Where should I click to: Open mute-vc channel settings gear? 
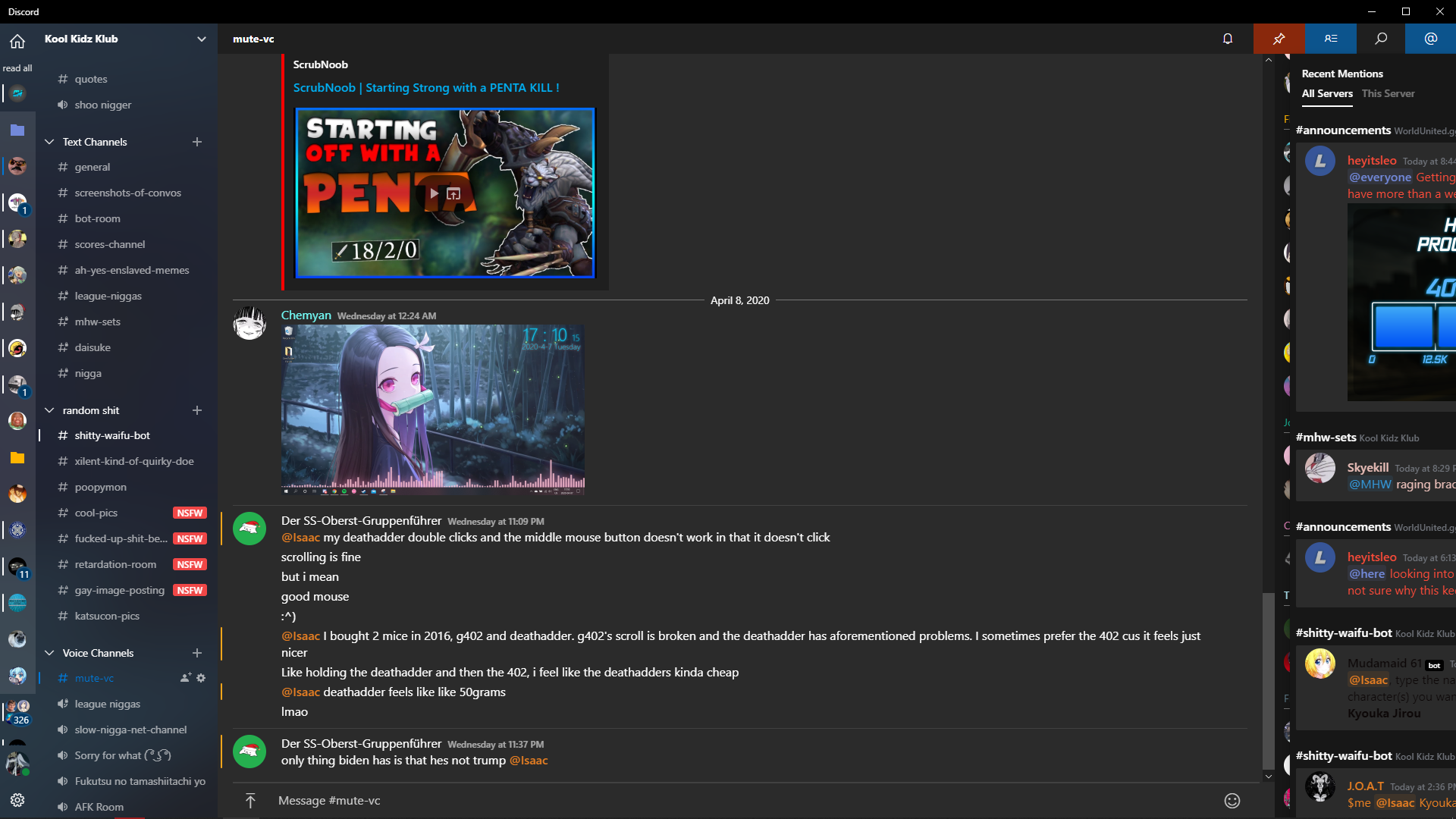click(201, 678)
